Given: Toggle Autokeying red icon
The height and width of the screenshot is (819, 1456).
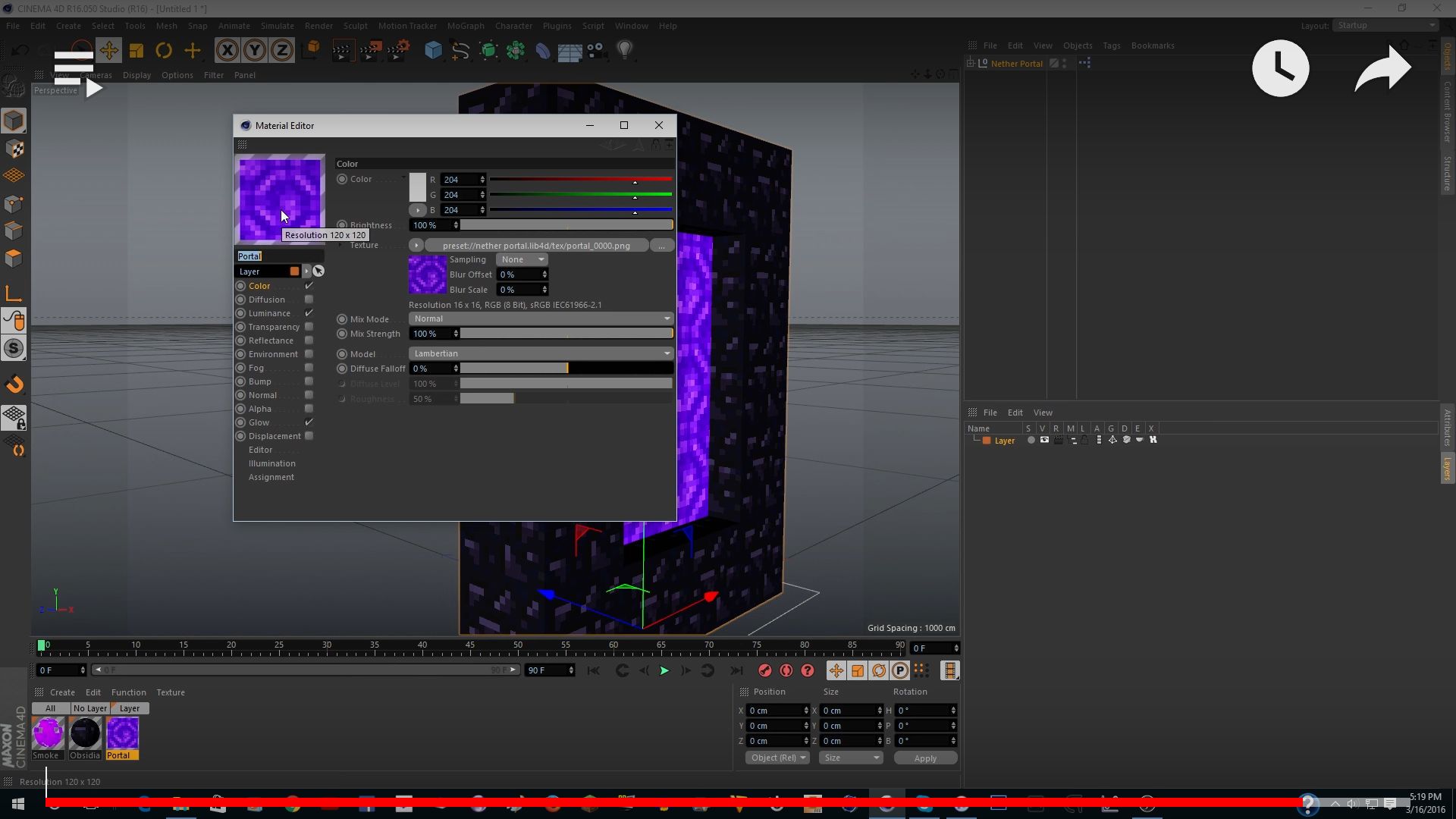Looking at the screenshot, I should (x=786, y=670).
